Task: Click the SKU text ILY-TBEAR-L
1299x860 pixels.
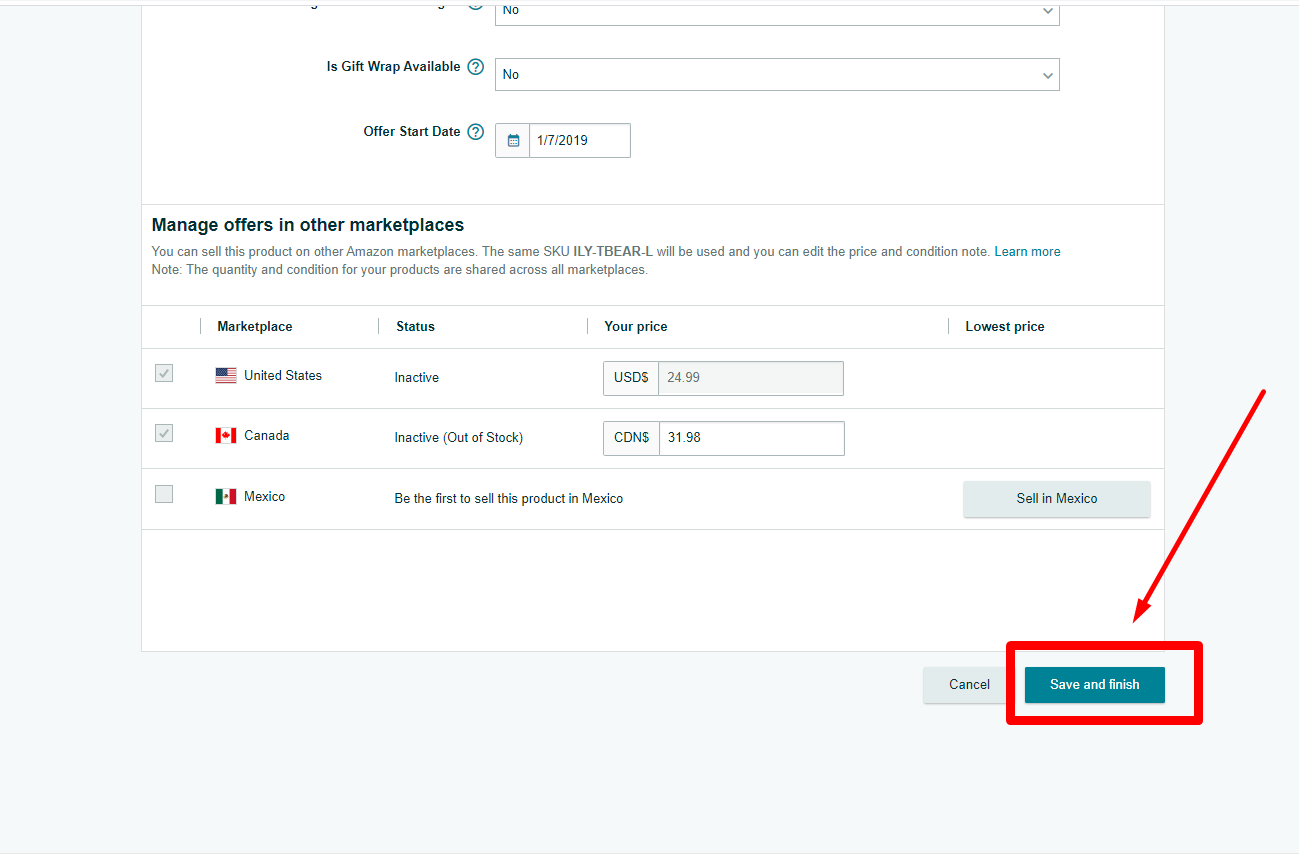Action: tap(613, 252)
